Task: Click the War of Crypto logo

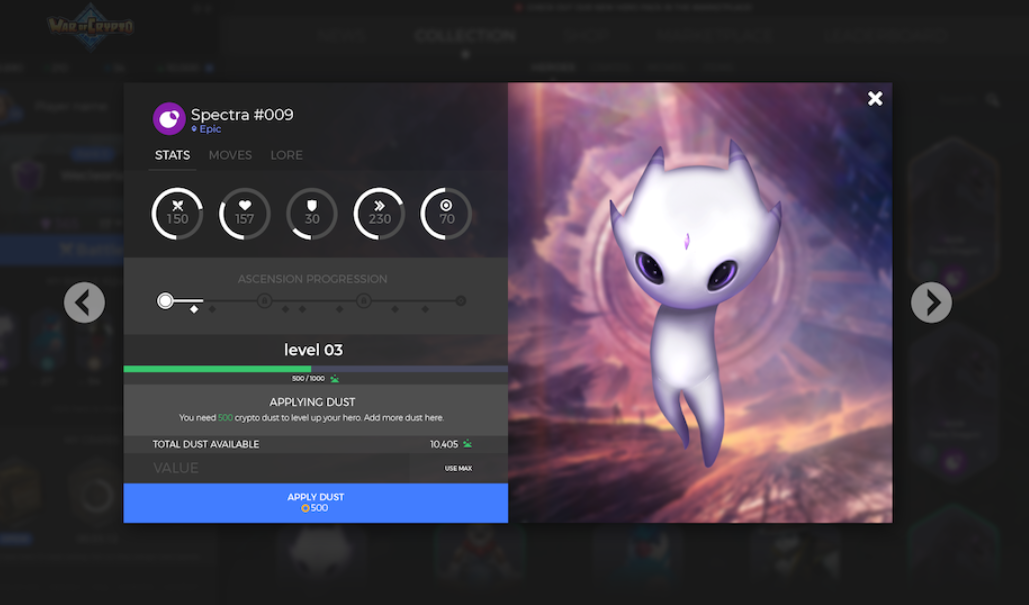Action: (x=91, y=26)
